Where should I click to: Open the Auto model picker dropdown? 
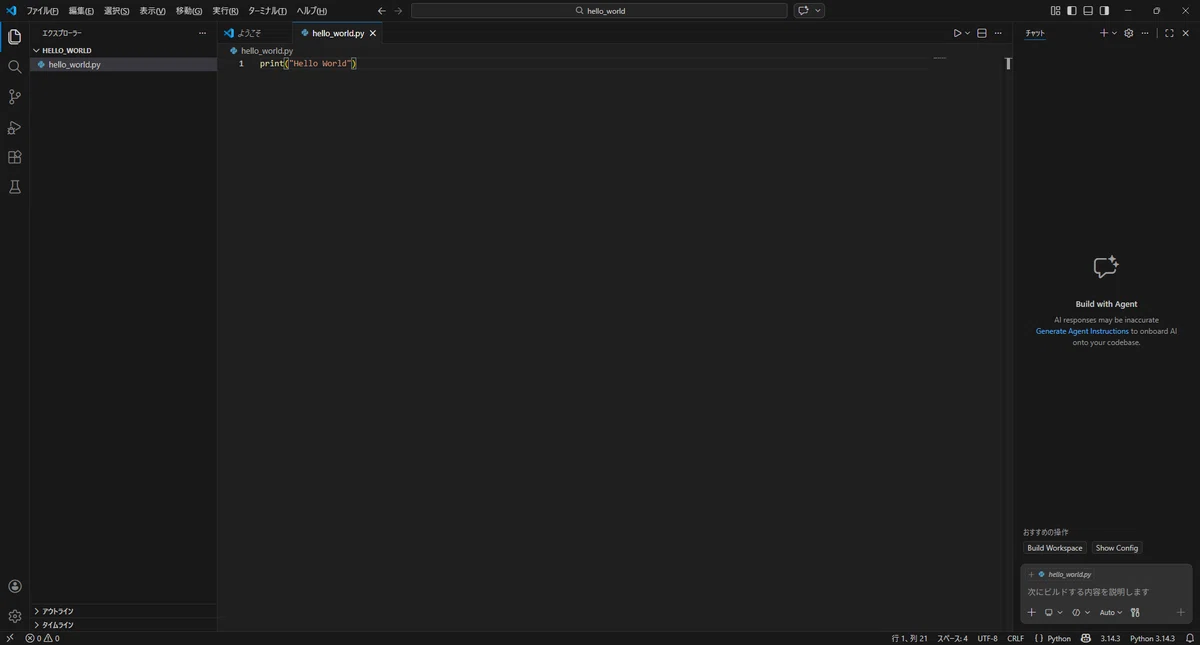click(x=1111, y=612)
